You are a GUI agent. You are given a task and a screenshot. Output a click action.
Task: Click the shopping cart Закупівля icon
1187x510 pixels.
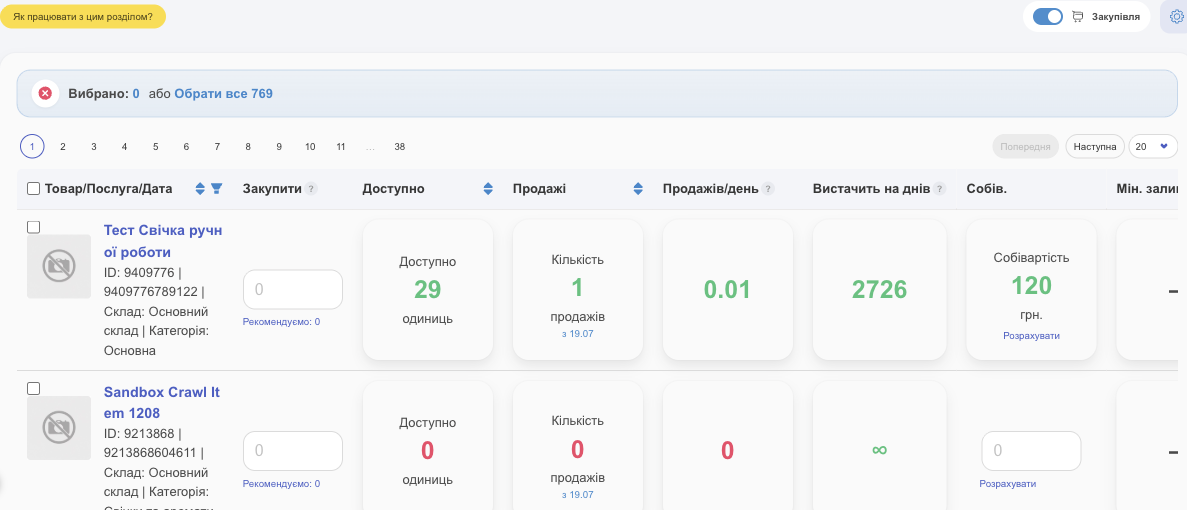1078,17
